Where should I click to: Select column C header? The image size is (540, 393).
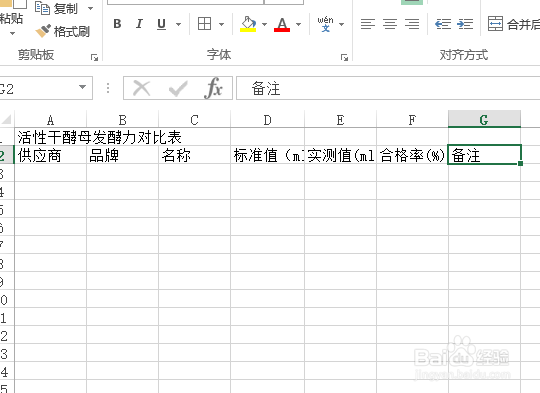195,120
